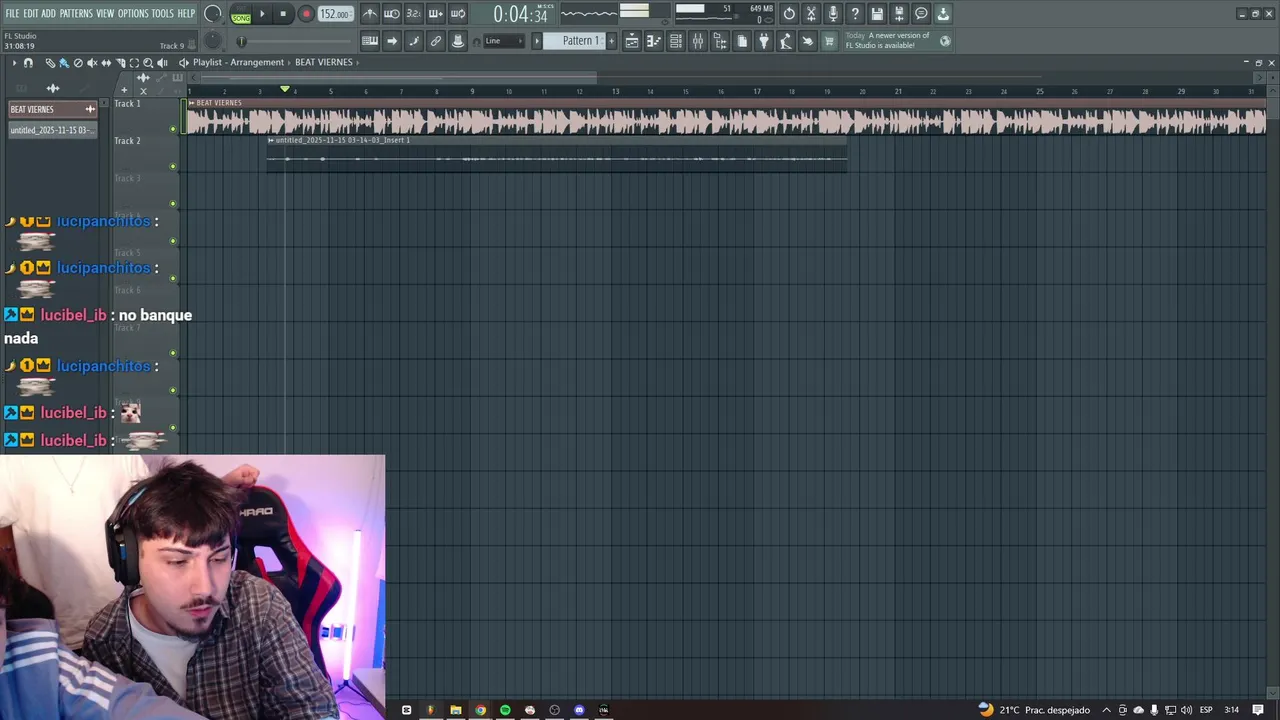Toggle step editing arrow icon
Viewport: 1280px width, 720px height.
pyautogui.click(x=392, y=41)
